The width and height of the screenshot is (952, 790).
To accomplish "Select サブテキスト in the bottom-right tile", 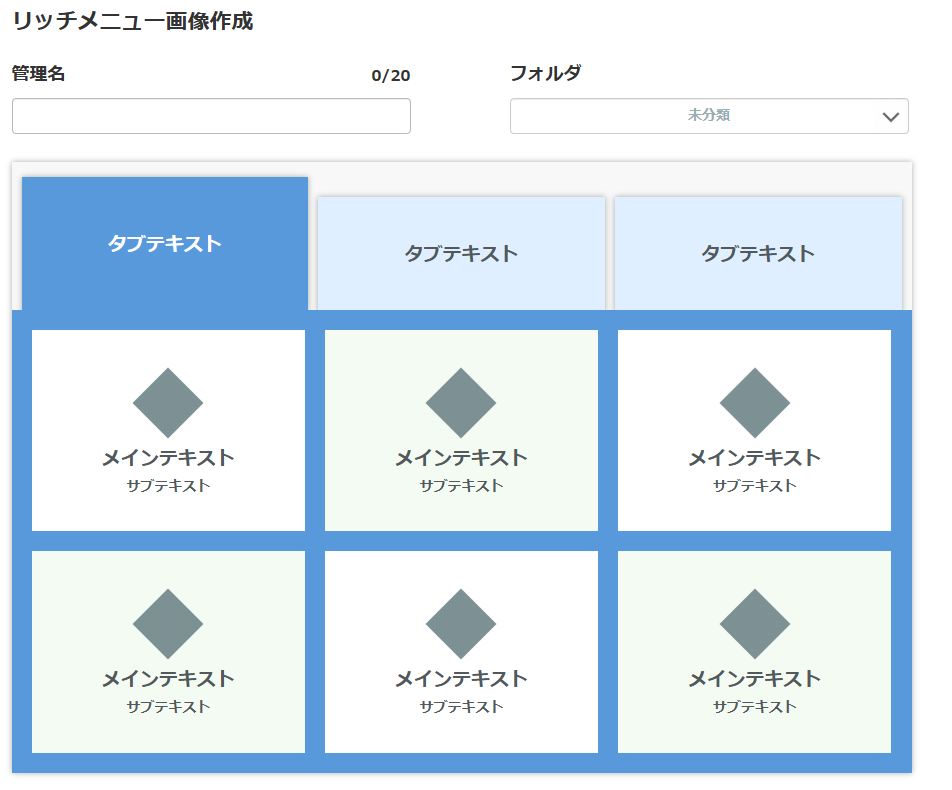I will click(755, 707).
